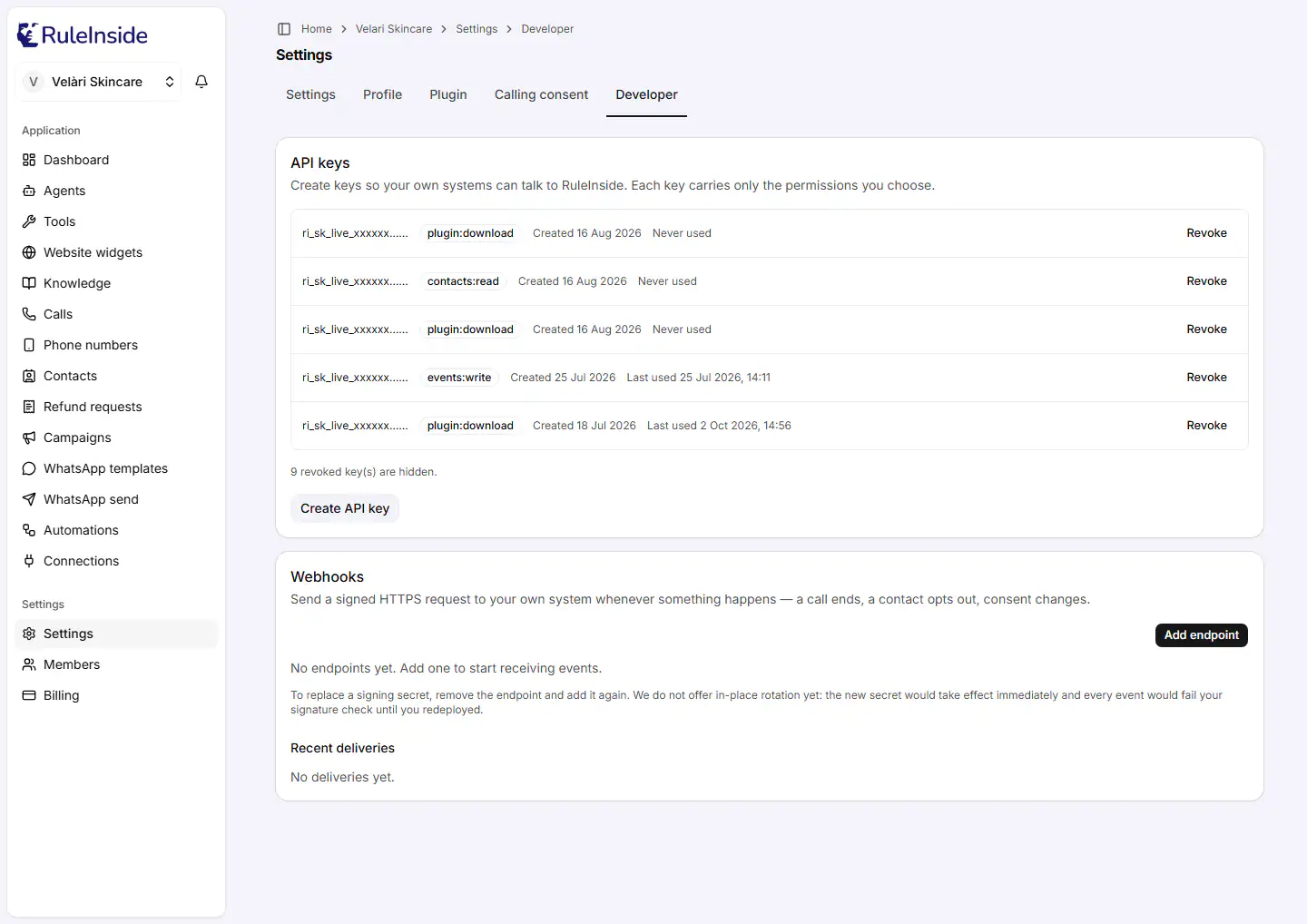This screenshot has height=924, width=1307.
Task: Revoke the events:write API key
Action: tap(1206, 378)
